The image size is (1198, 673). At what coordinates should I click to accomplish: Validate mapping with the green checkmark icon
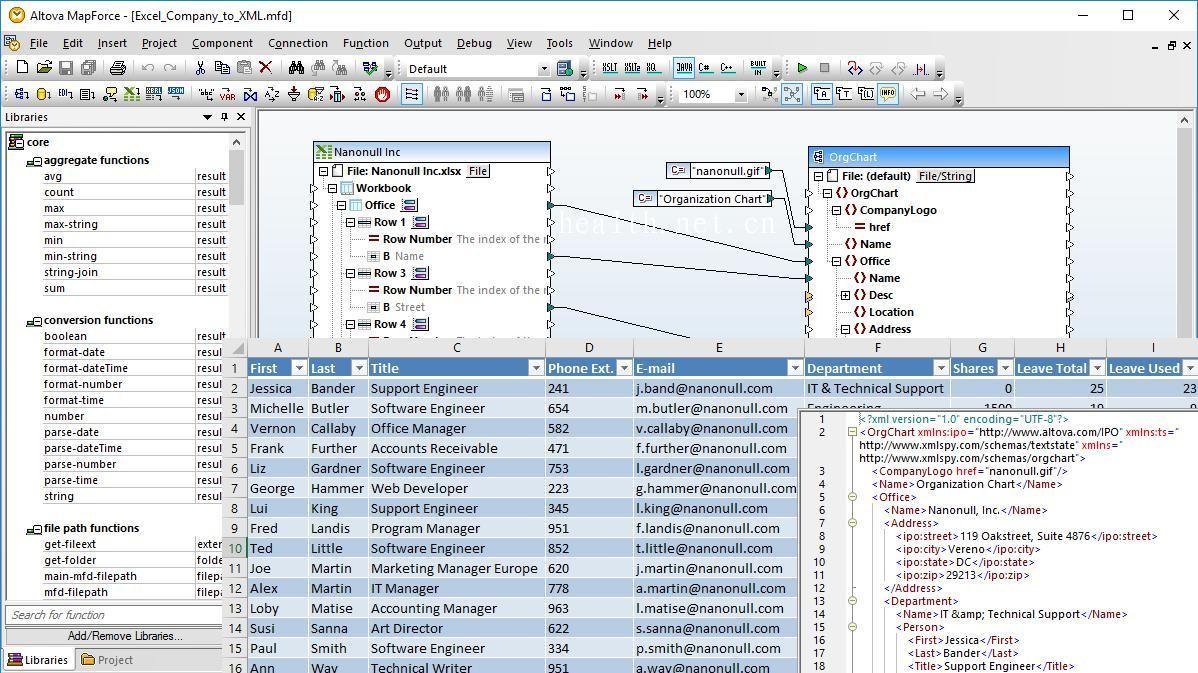point(371,68)
